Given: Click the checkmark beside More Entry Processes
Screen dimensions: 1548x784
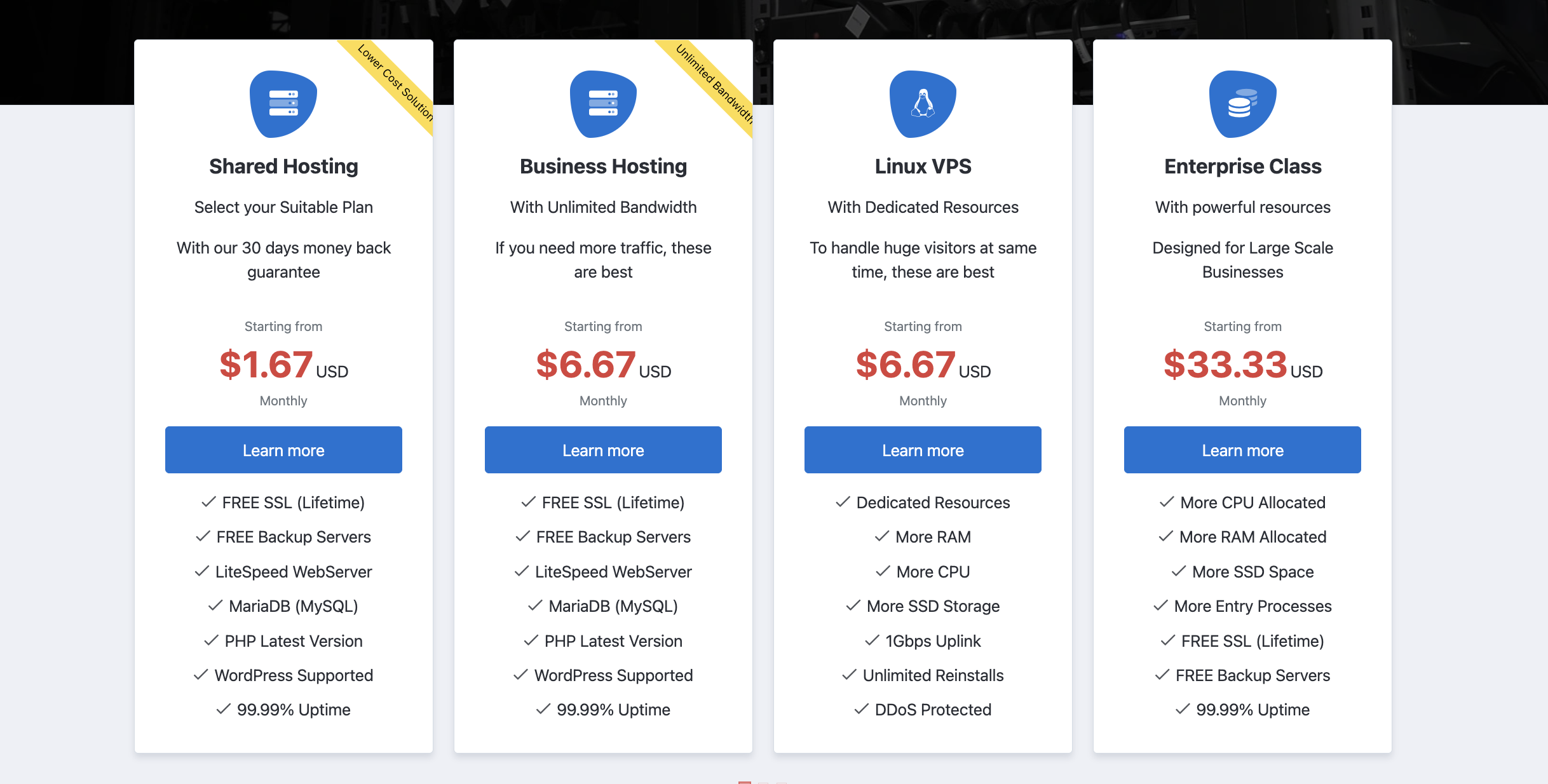Looking at the screenshot, I should coord(1160,605).
